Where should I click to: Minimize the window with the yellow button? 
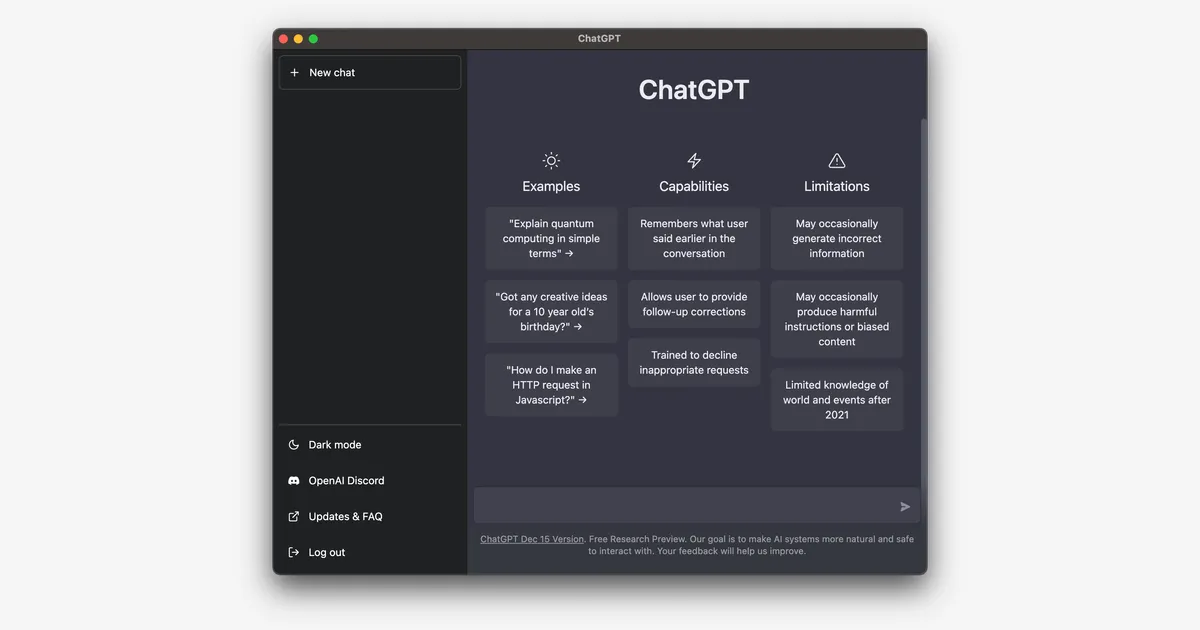click(x=298, y=39)
